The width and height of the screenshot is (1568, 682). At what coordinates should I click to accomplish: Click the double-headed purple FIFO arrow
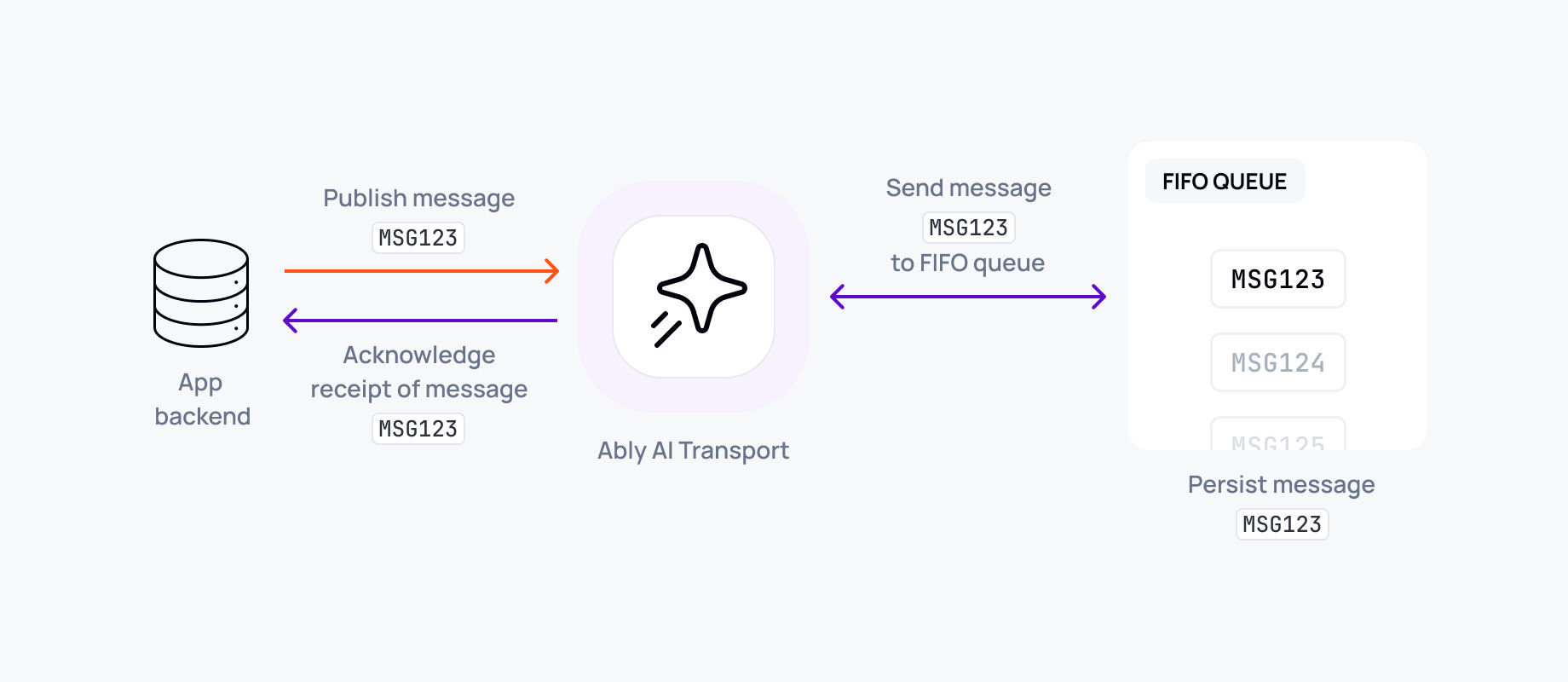tap(967, 297)
